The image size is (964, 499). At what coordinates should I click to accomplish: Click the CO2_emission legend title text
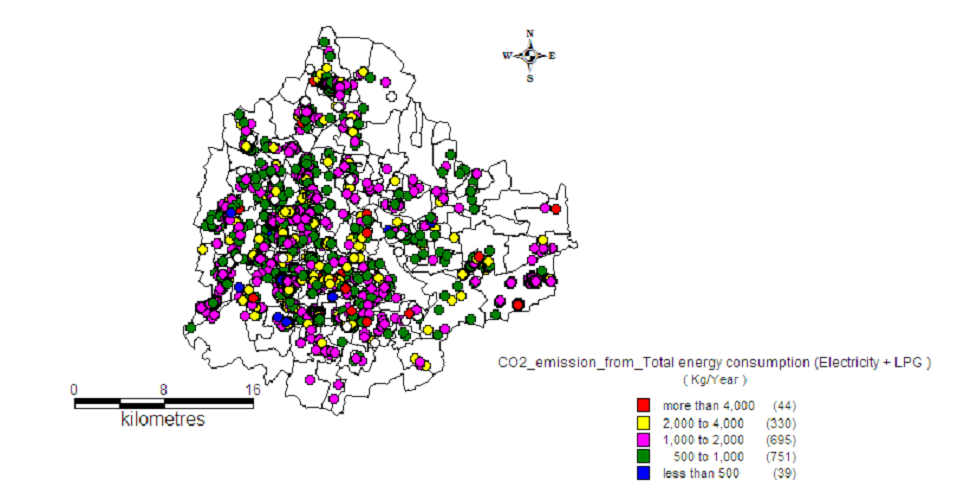(714, 363)
